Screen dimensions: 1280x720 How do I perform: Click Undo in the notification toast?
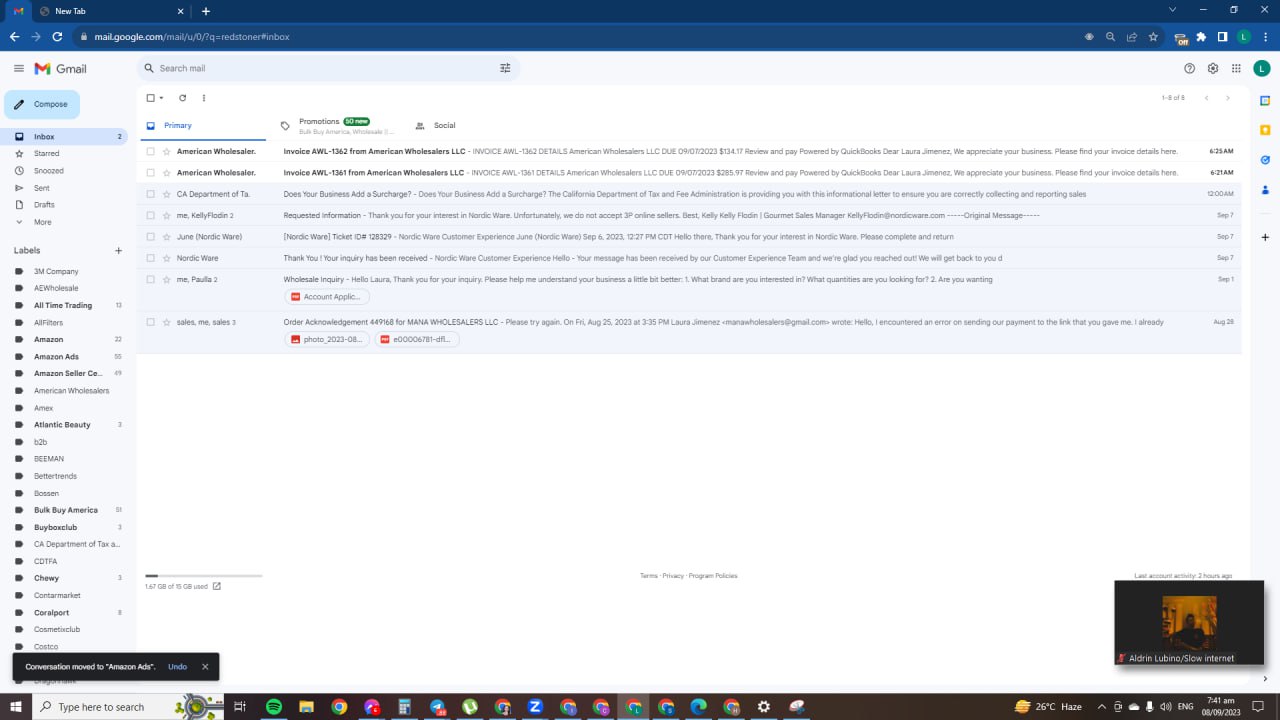(177, 667)
